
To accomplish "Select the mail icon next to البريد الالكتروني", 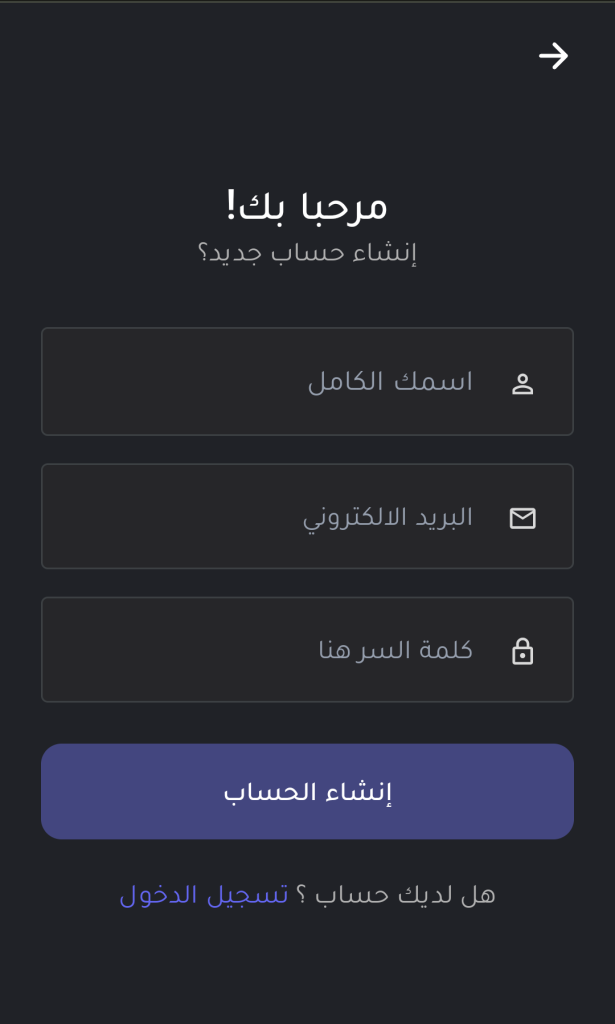I will pyautogui.click(x=522, y=517).
